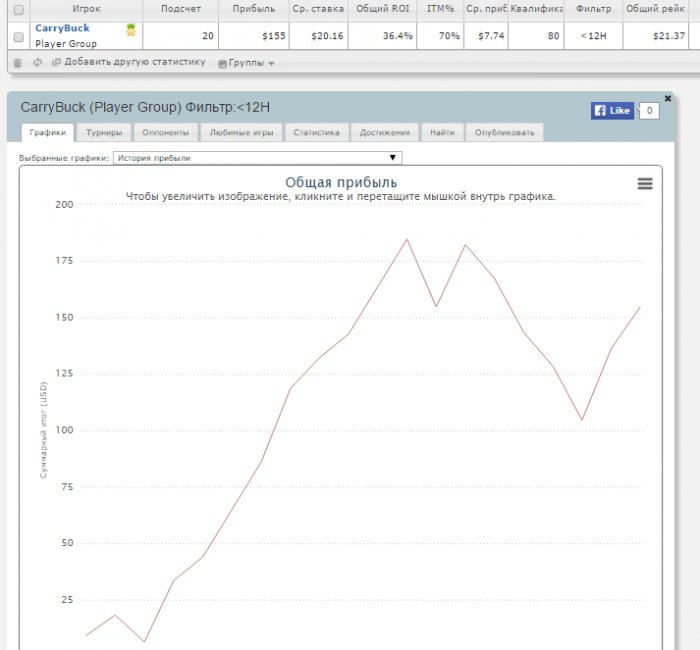Close the CarryBuck panel with the X
700x650 pixels.
point(668,98)
